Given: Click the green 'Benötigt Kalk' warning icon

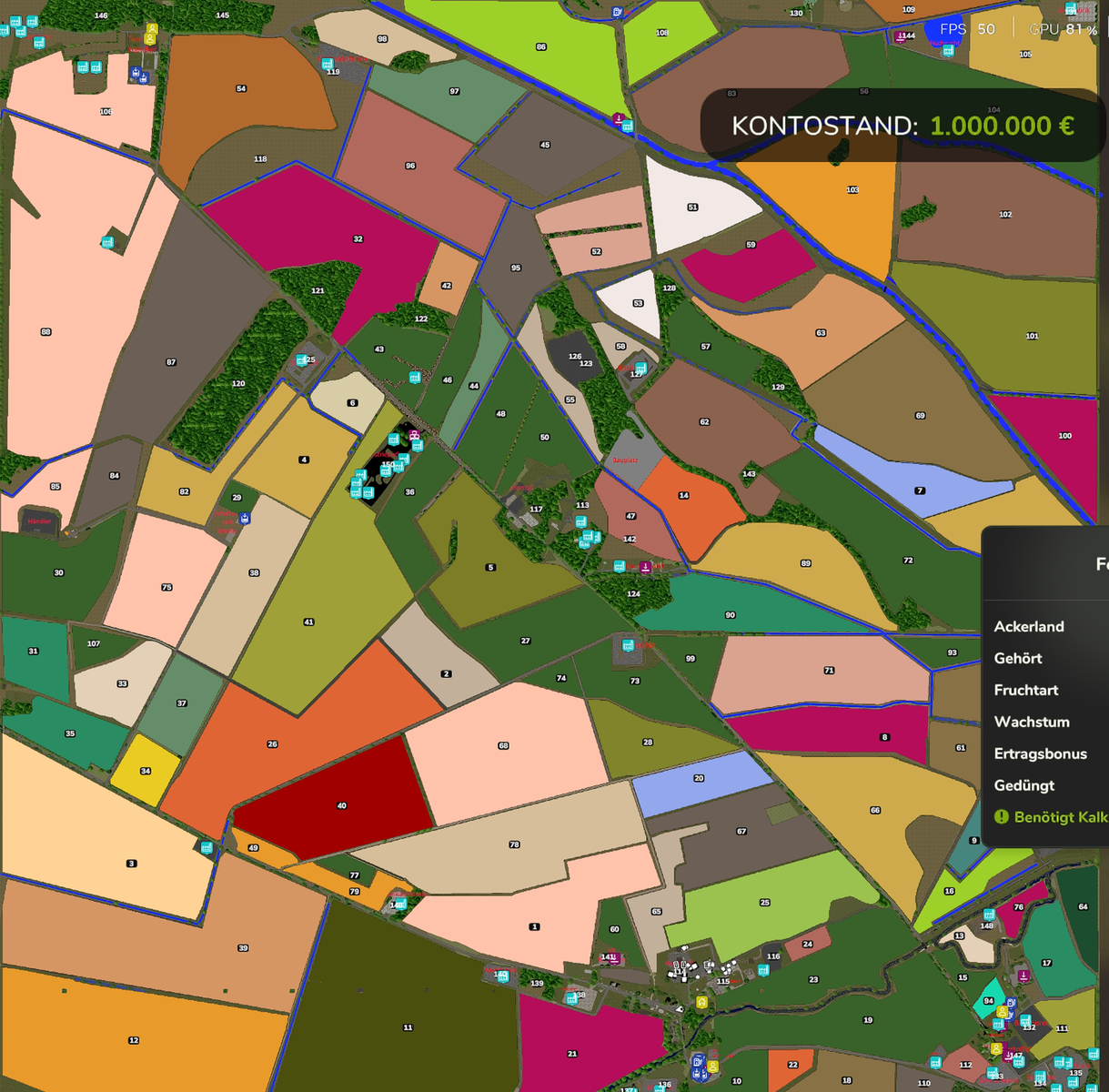Looking at the screenshot, I should click(1001, 817).
